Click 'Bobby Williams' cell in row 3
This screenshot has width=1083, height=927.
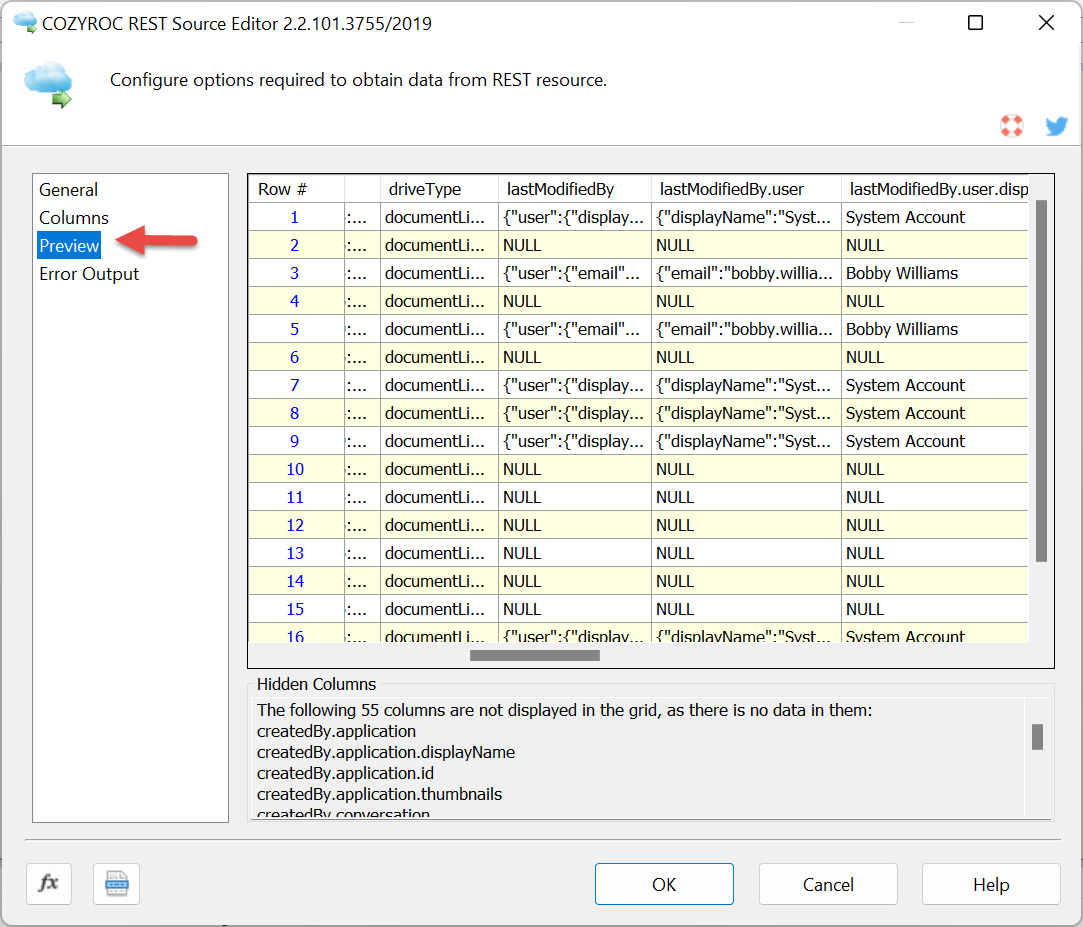click(x=935, y=274)
